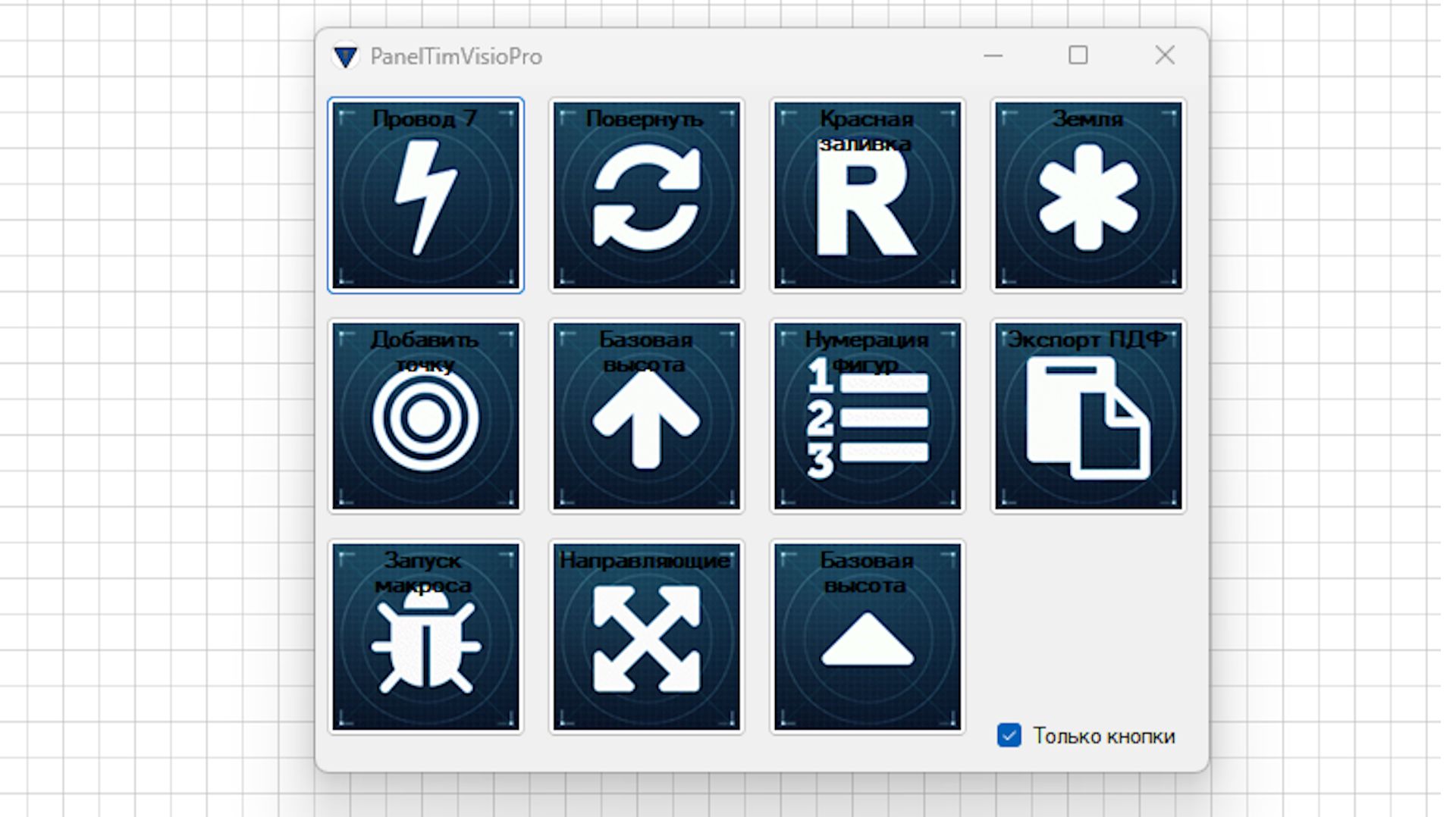Click the Только кнопки label text
Image resolution: width=1456 pixels, height=817 pixels.
[x=1103, y=736]
